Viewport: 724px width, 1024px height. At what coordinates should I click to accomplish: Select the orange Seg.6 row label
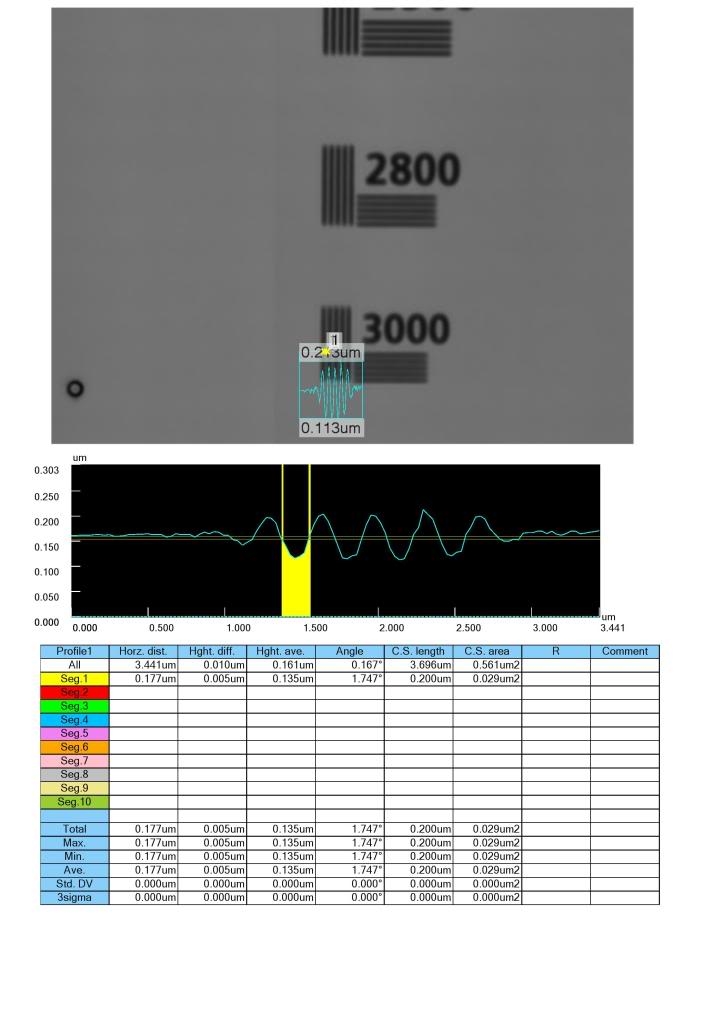74,747
